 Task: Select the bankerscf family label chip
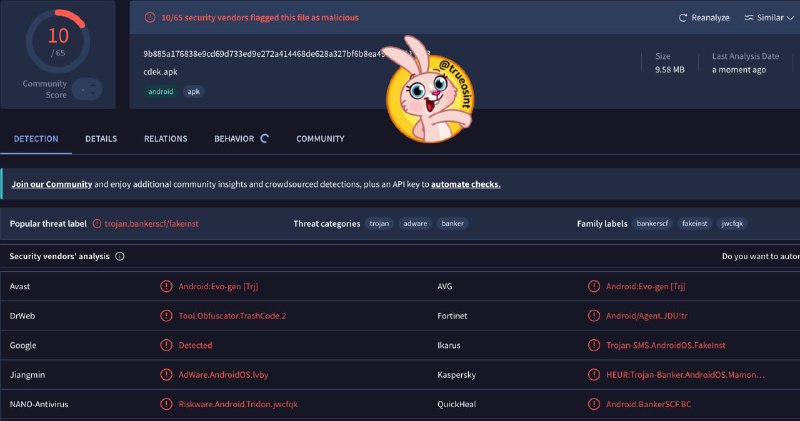tap(652, 224)
